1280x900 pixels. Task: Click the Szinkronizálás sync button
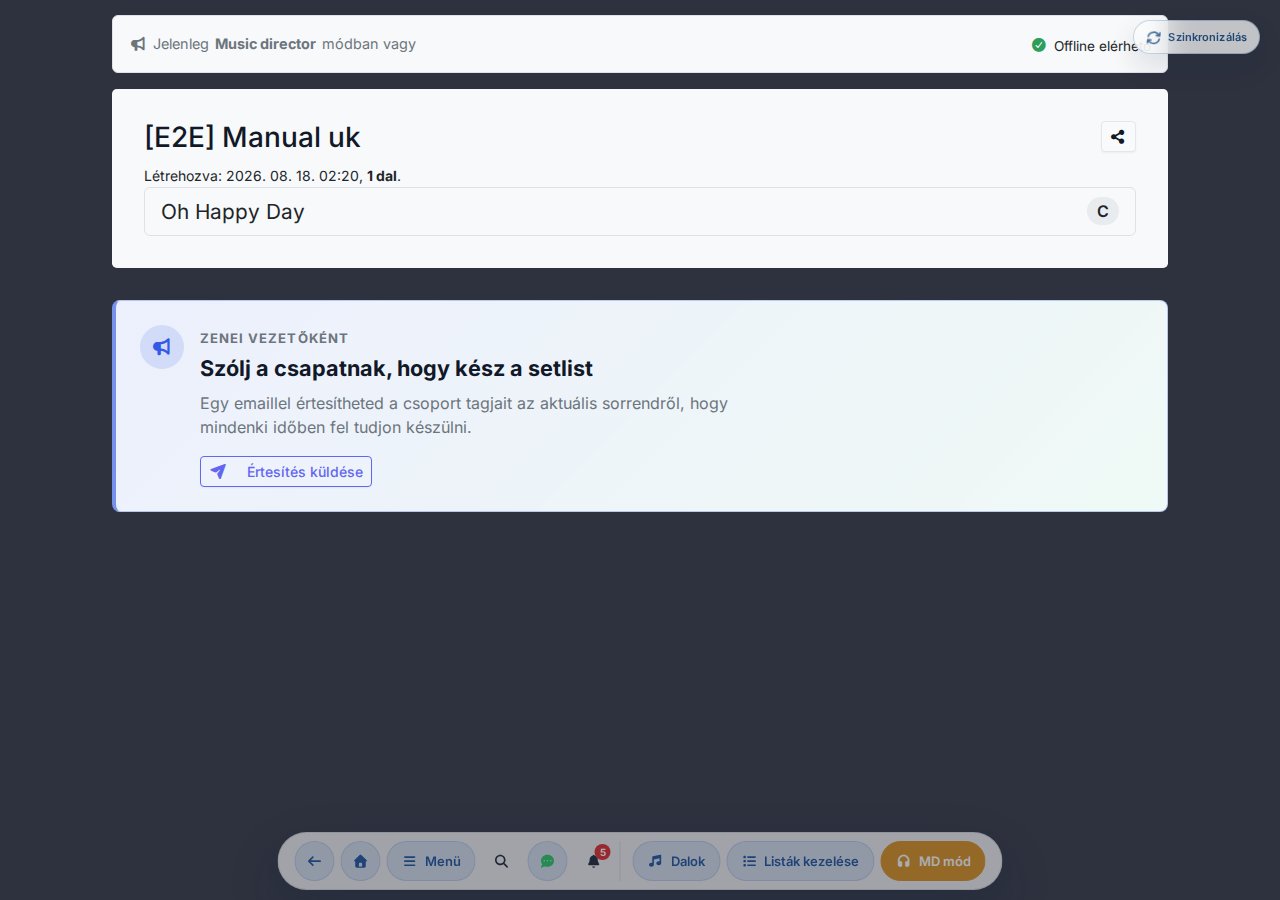[x=1196, y=37]
